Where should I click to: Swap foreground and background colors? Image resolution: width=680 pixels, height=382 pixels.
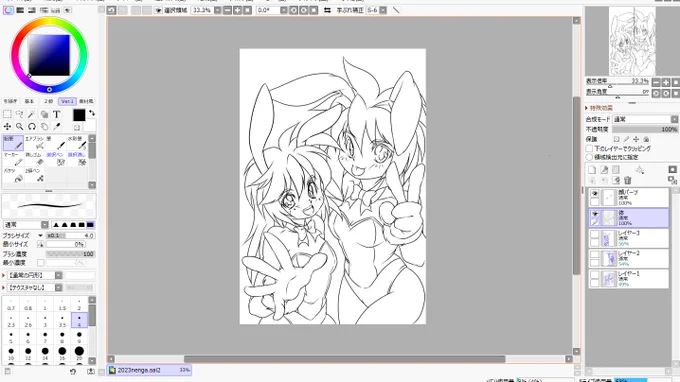coord(92,113)
